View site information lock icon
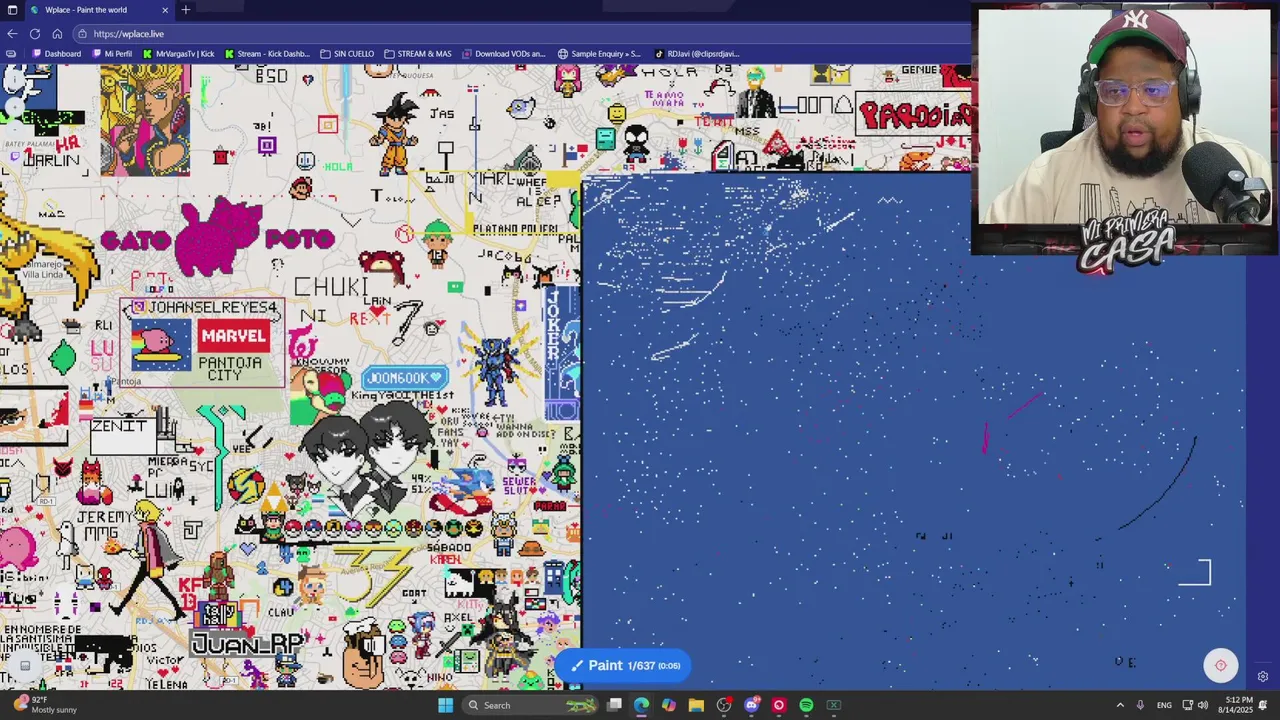This screenshot has height=720, width=1280. coord(83,34)
